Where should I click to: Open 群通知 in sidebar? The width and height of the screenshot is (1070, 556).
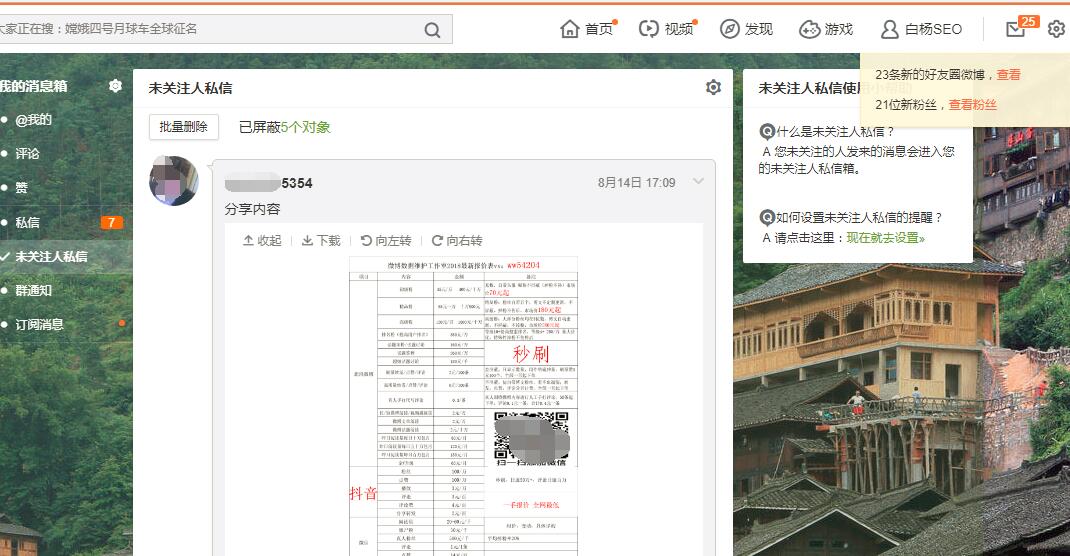tap(33, 291)
